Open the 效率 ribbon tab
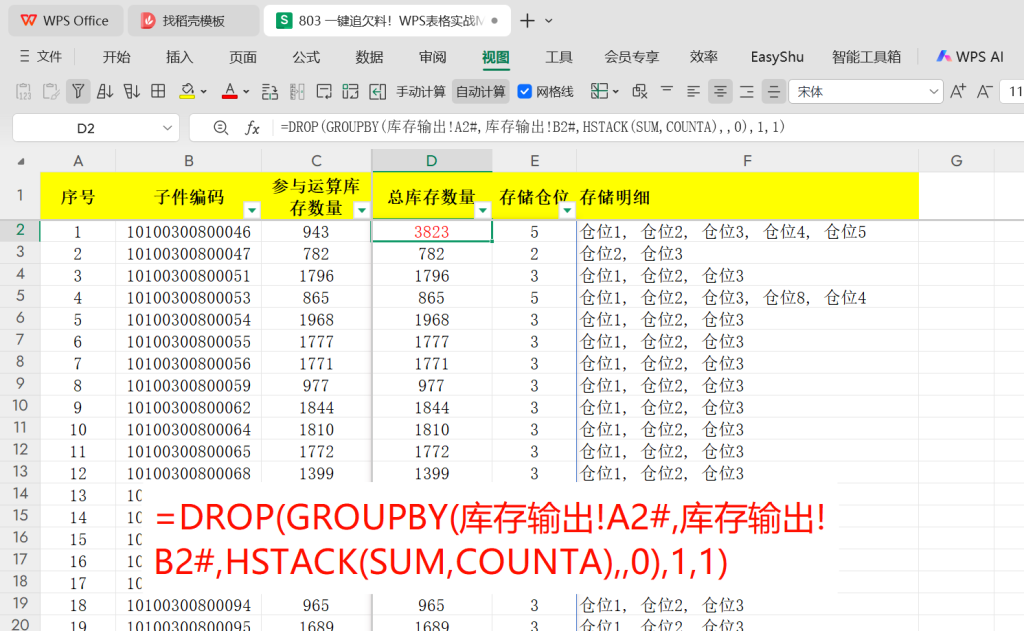The width and height of the screenshot is (1024, 631). 704,57
